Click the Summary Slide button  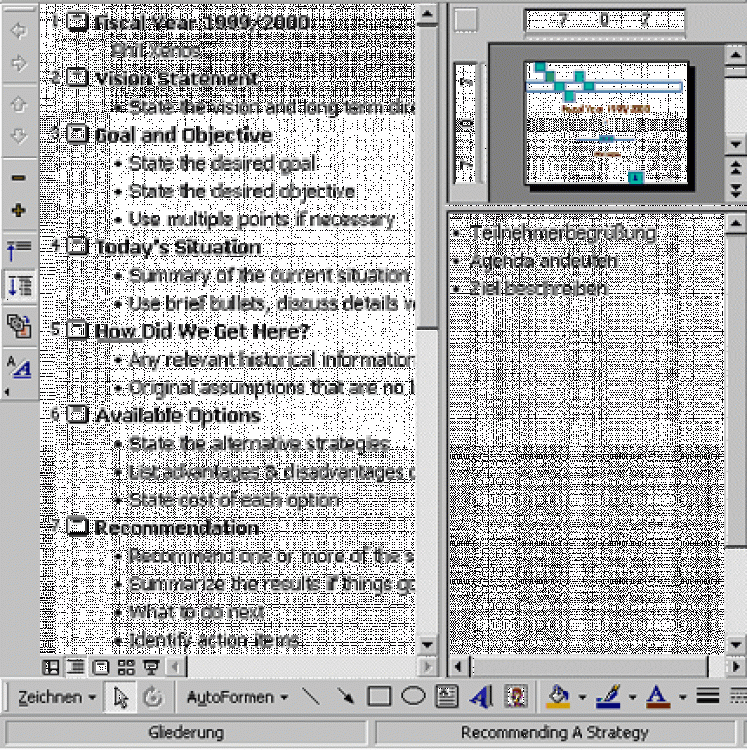point(18,324)
